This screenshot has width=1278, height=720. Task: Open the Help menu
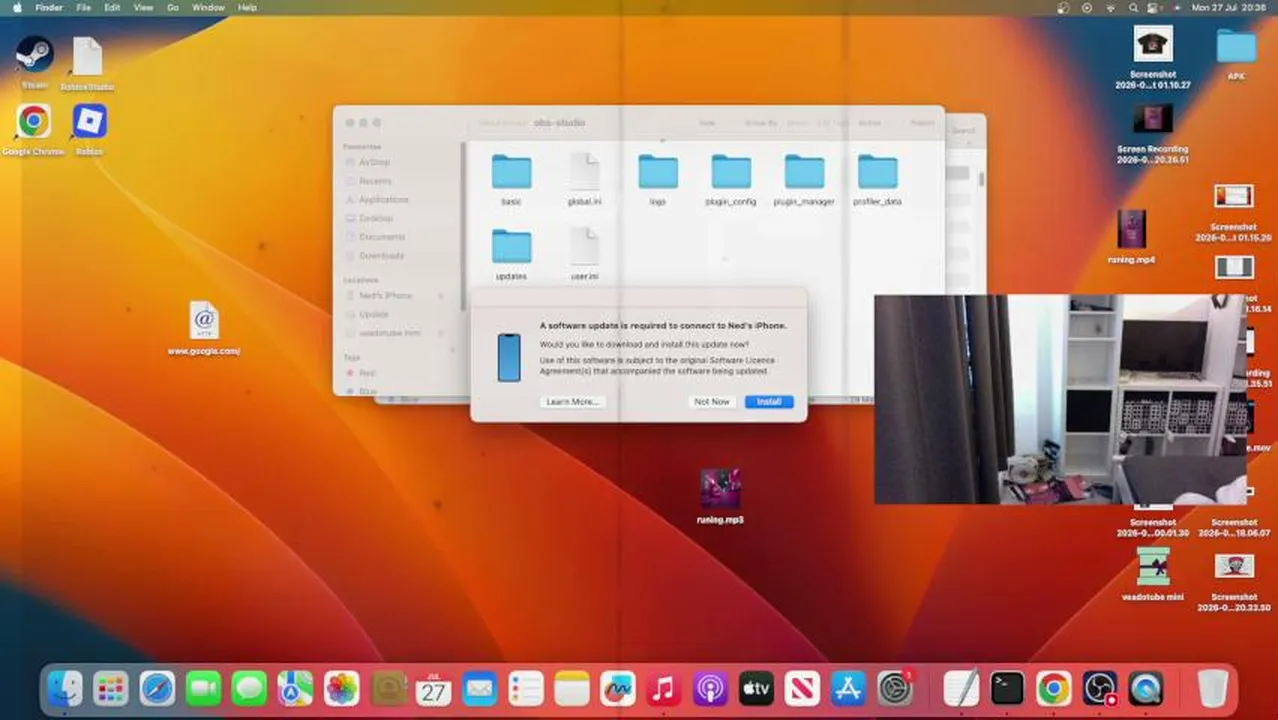point(247,7)
